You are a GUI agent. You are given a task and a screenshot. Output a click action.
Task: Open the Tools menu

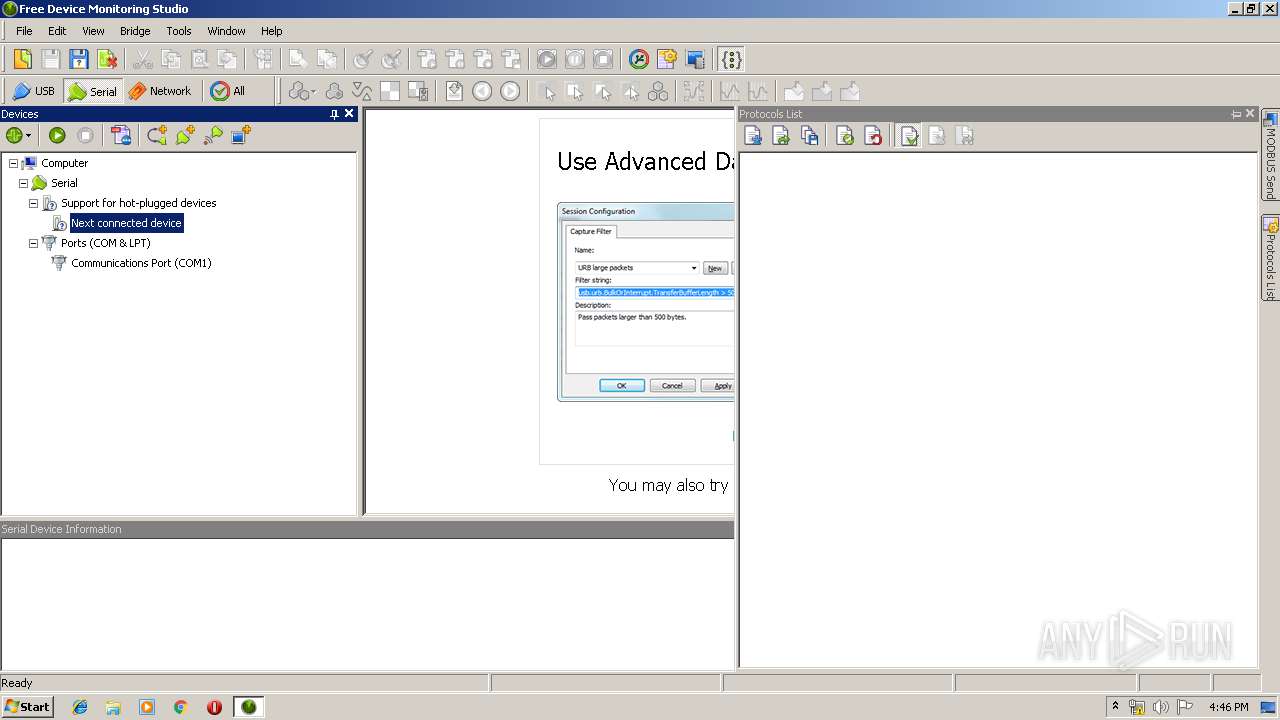(179, 31)
